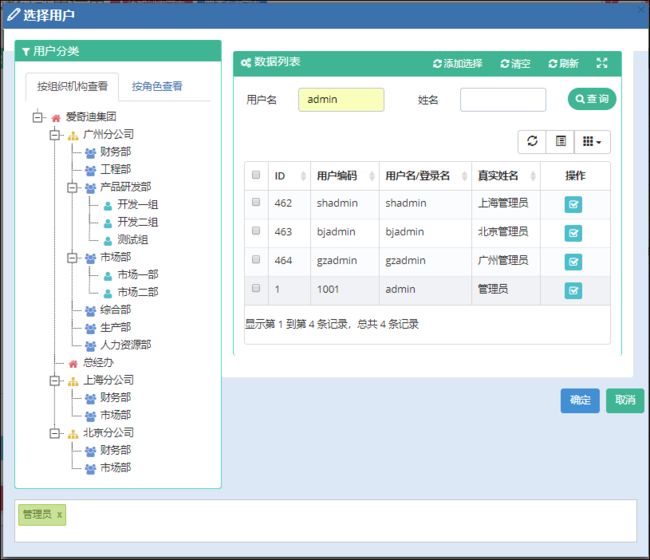Image resolution: width=650 pixels, height=560 pixels.
Task: Switch to the 按组织机构查看 tab
Action: 72,86
